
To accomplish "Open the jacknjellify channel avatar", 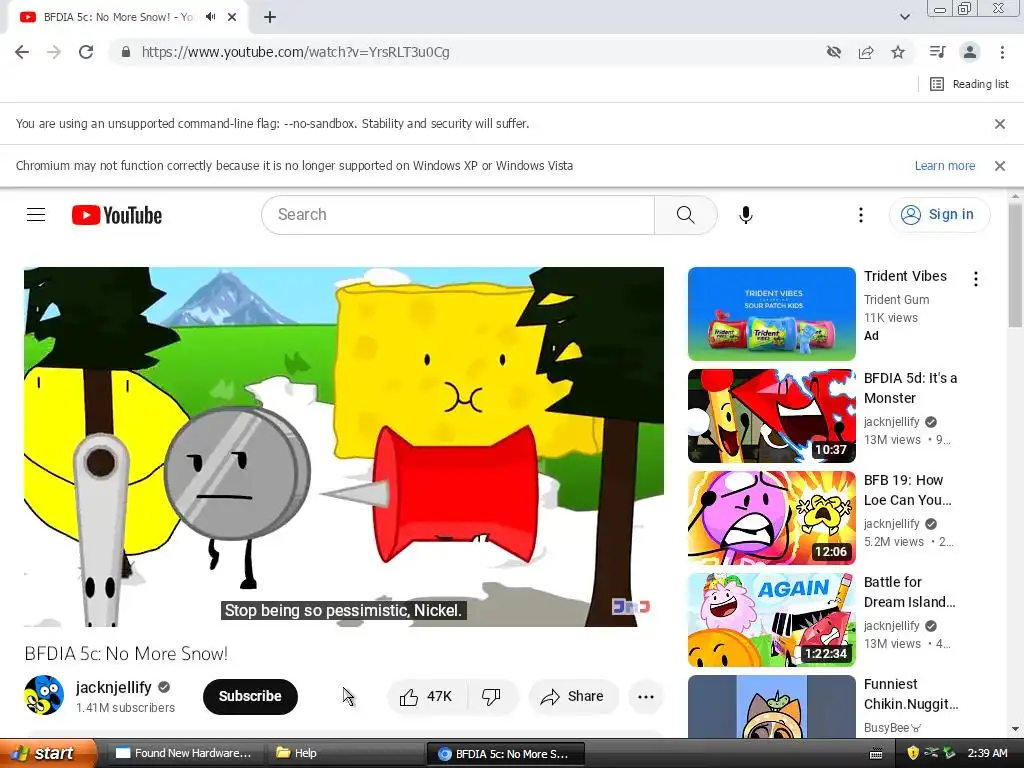I will tap(44, 696).
